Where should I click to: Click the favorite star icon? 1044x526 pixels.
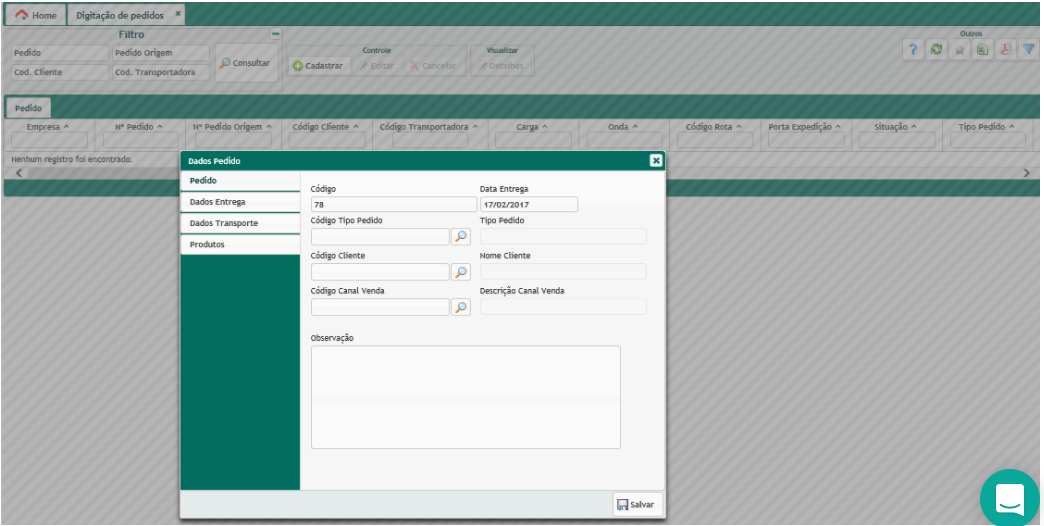coord(959,50)
